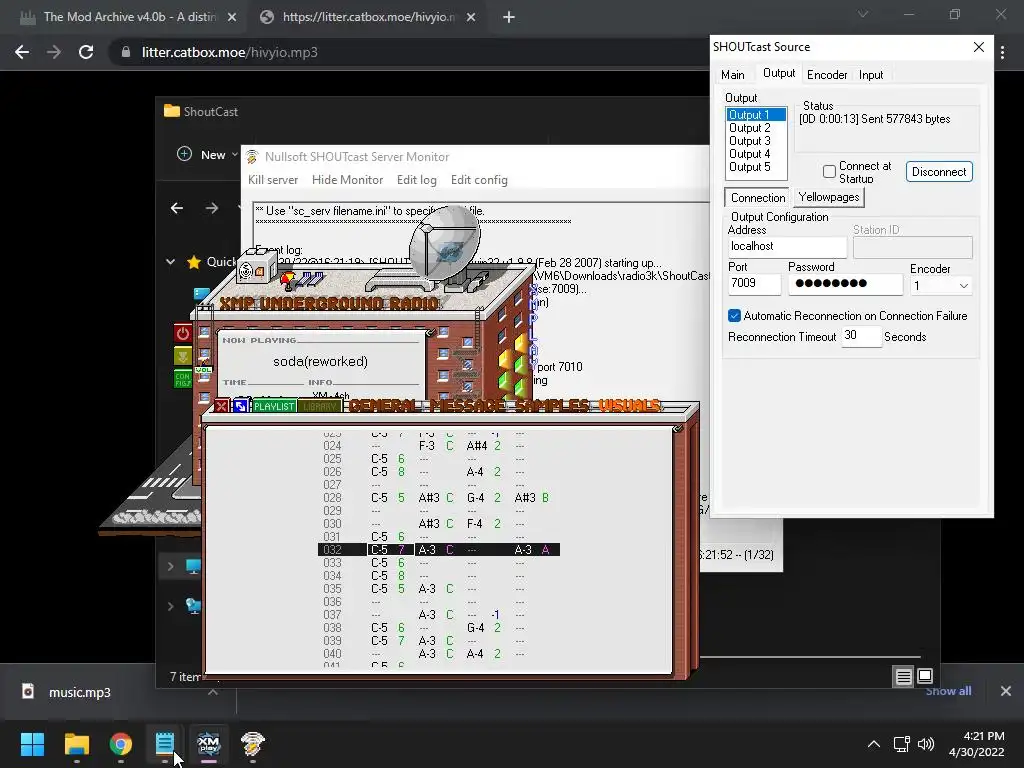Close the Chrome downloads bar

click(x=1006, y=691)
